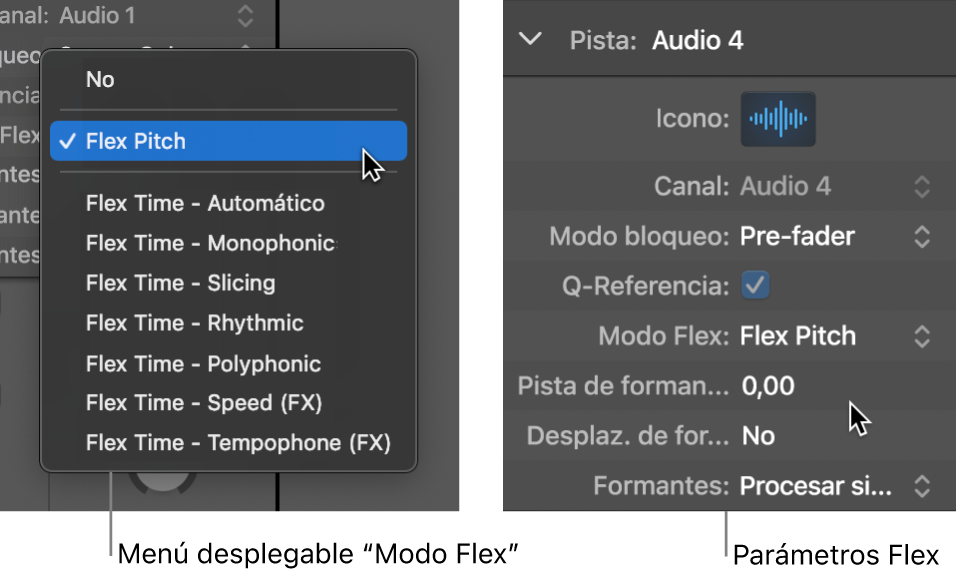Choose Flex Time - Rhythmic mode

pos(194,323)
